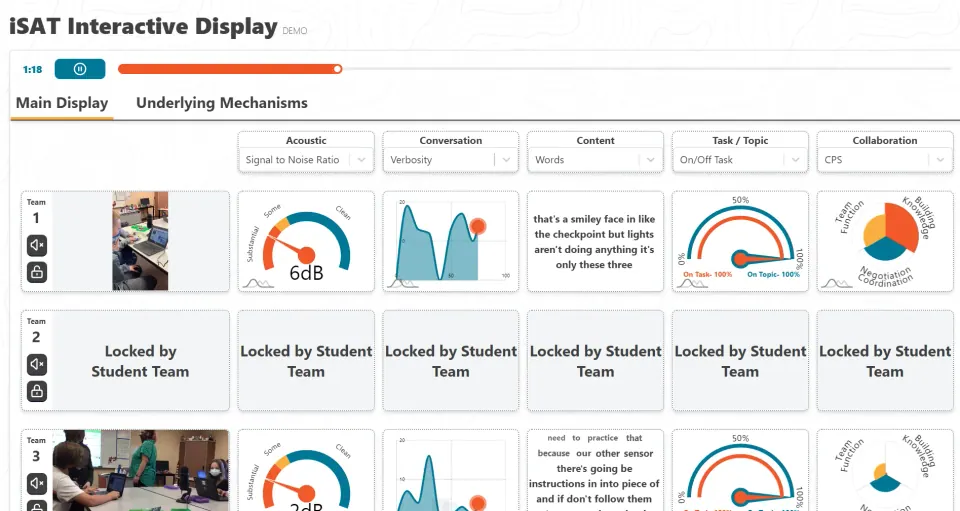Click Team 2 locked Content tile

[595, 361]
